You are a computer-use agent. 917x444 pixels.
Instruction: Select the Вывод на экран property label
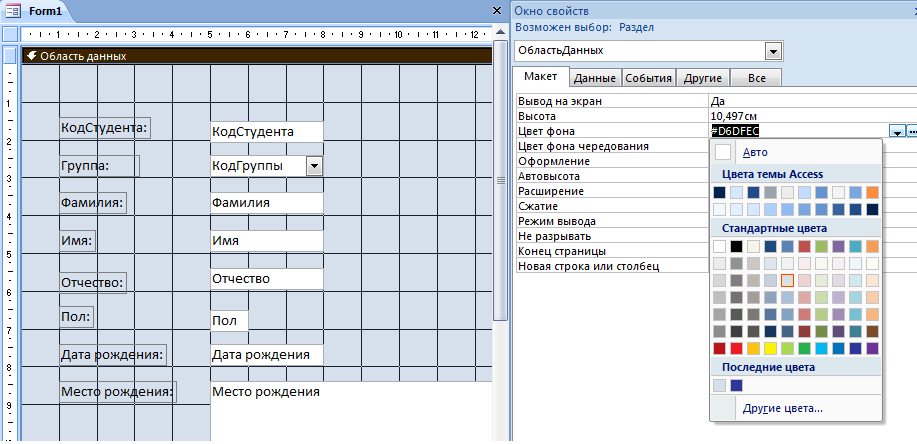tap(612, 101)
